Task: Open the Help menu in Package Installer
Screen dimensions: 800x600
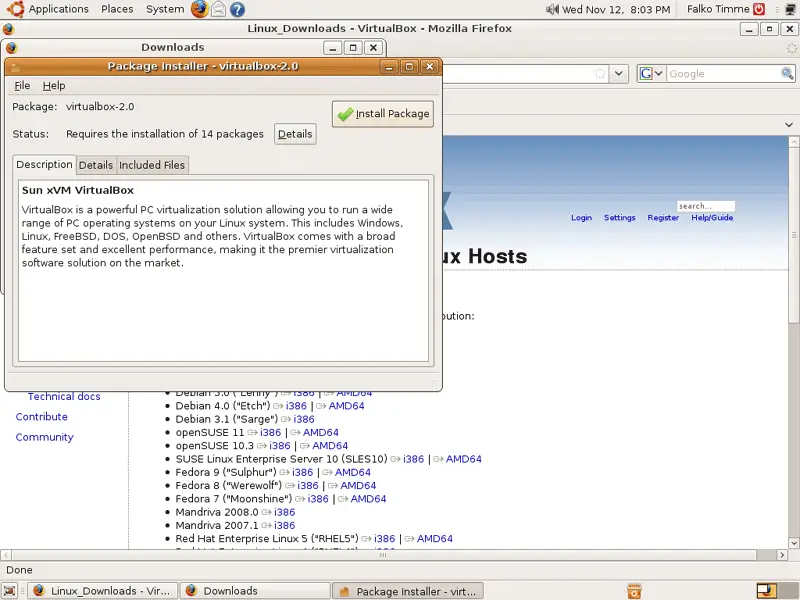Action: (x=54, y=86)
